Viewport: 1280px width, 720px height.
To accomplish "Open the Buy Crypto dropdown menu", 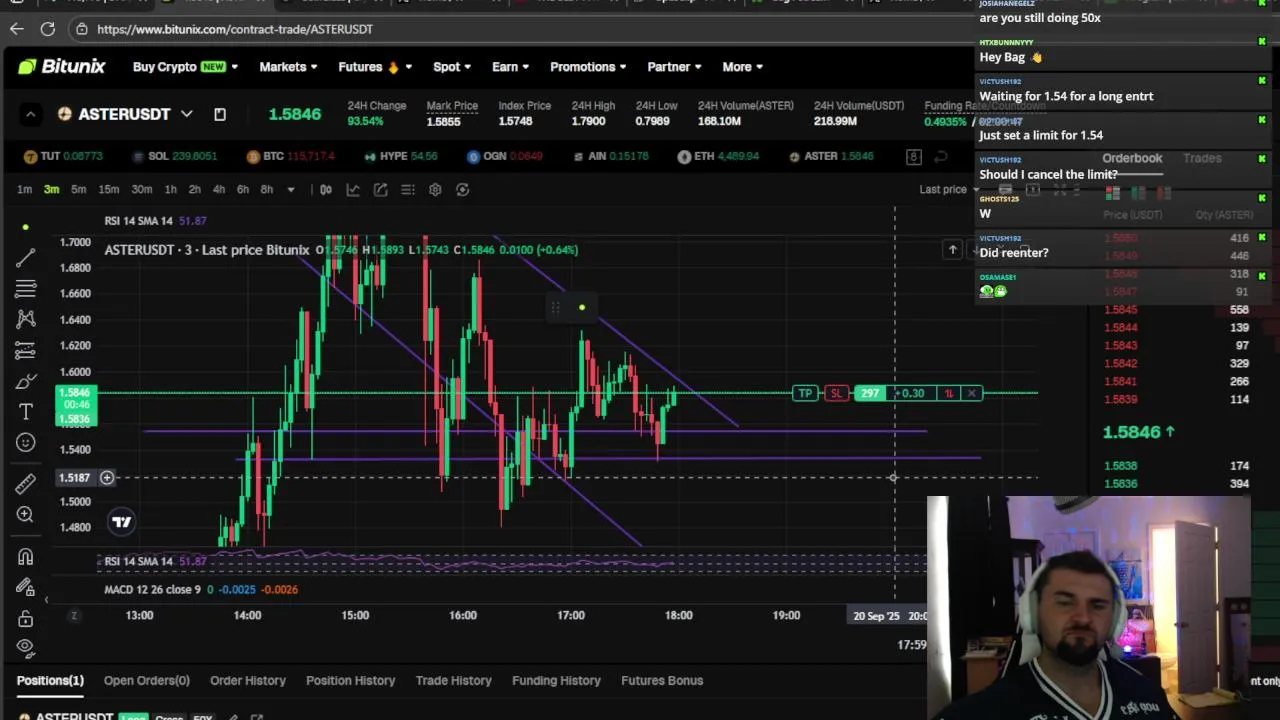I will coord(185,67).
